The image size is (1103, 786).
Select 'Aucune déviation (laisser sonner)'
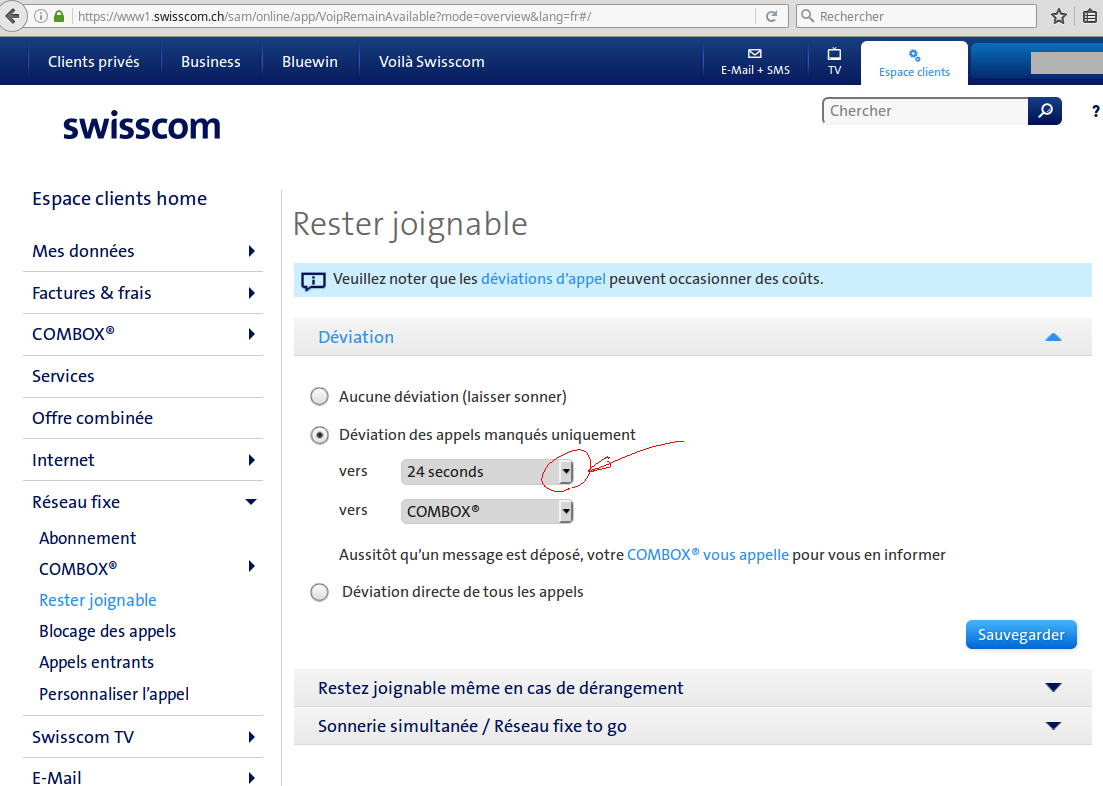pos(319,396)
